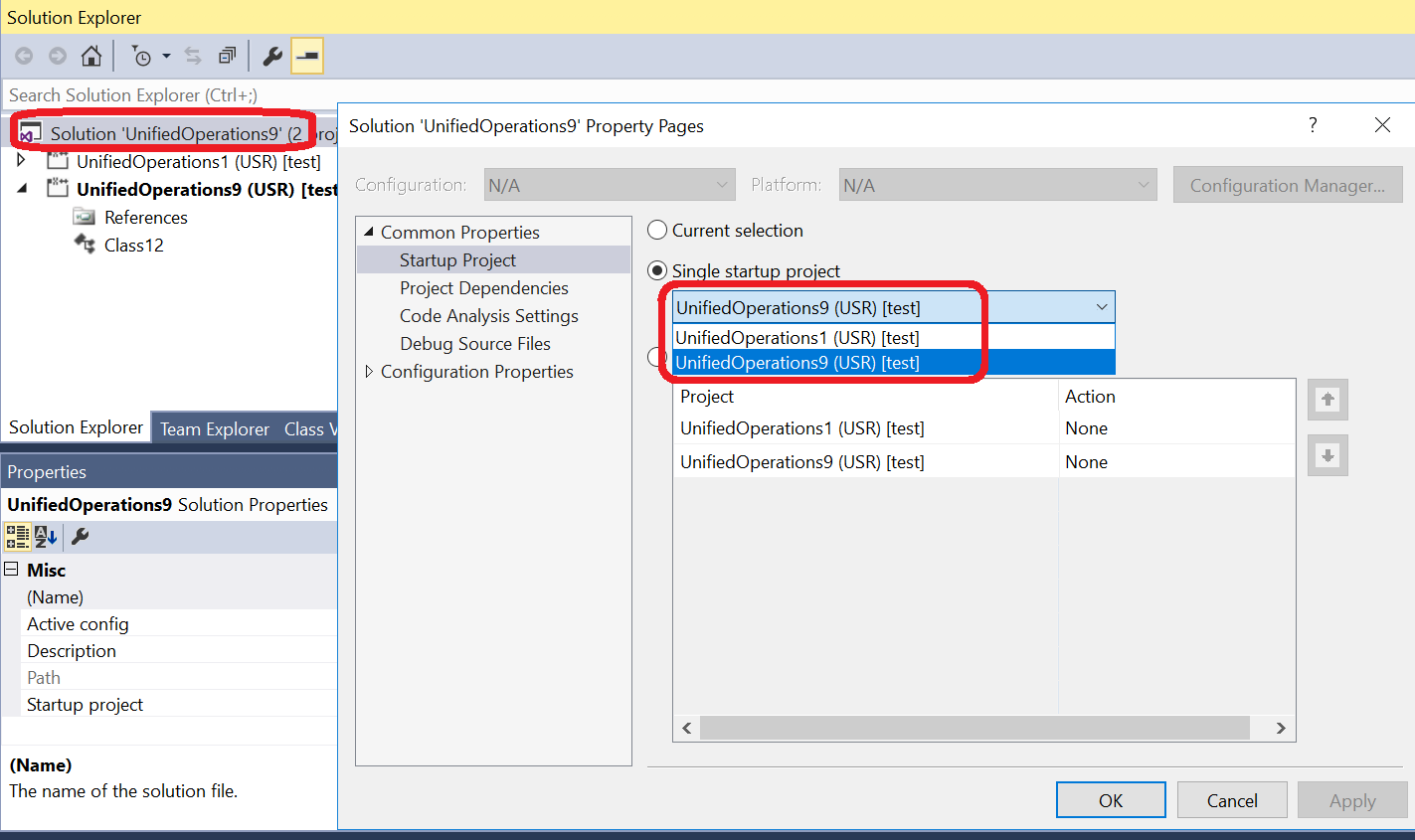Click the bold UnifiedOperations9 project icon

(59, 189)
